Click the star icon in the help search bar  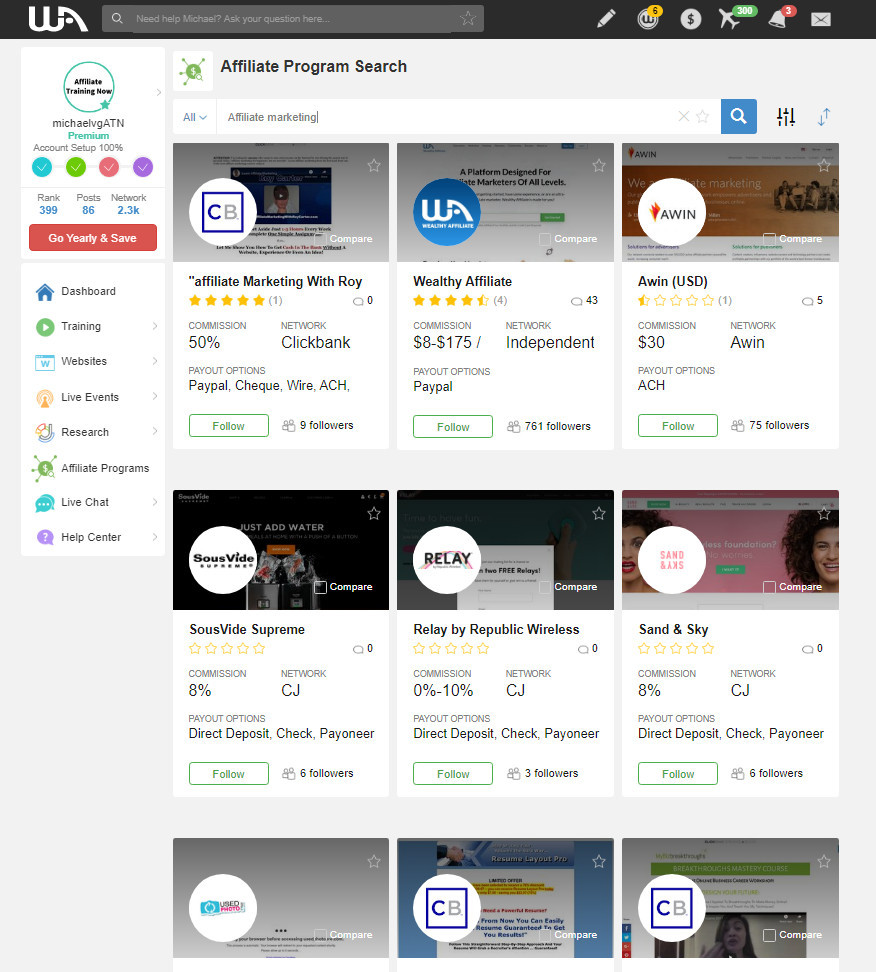(x=468, y=19)
